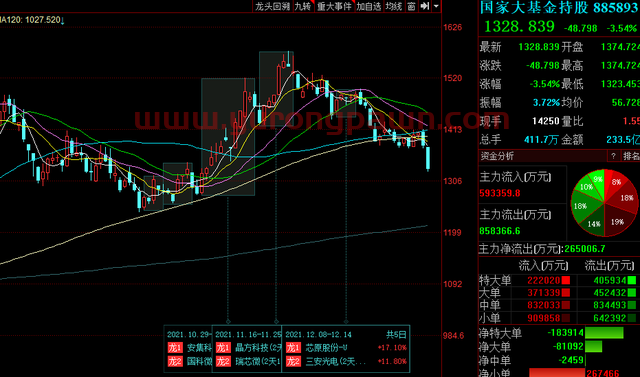Click the 龙2 badge for 瑞芯微

(x=223, y=361)
